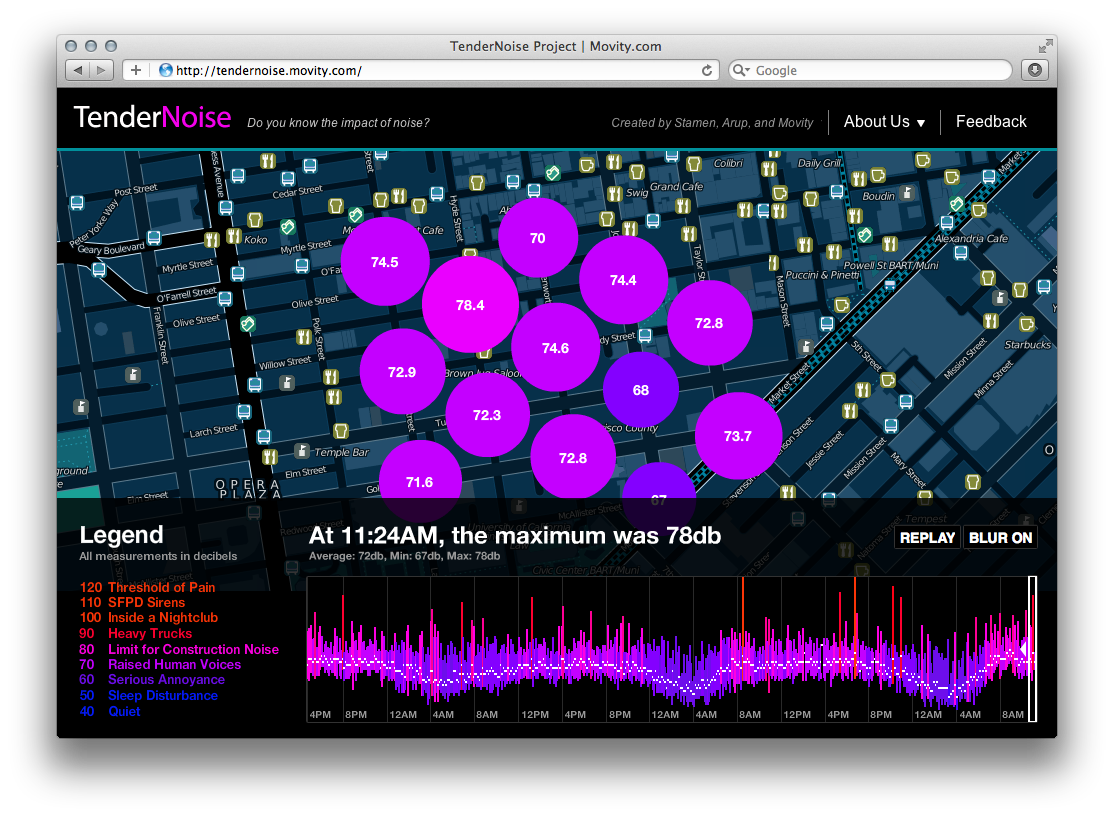This screenshot has height=817, width=1114.
Task: Click the 73.7 decibel noise circle
Action: [x=737, y=435]
